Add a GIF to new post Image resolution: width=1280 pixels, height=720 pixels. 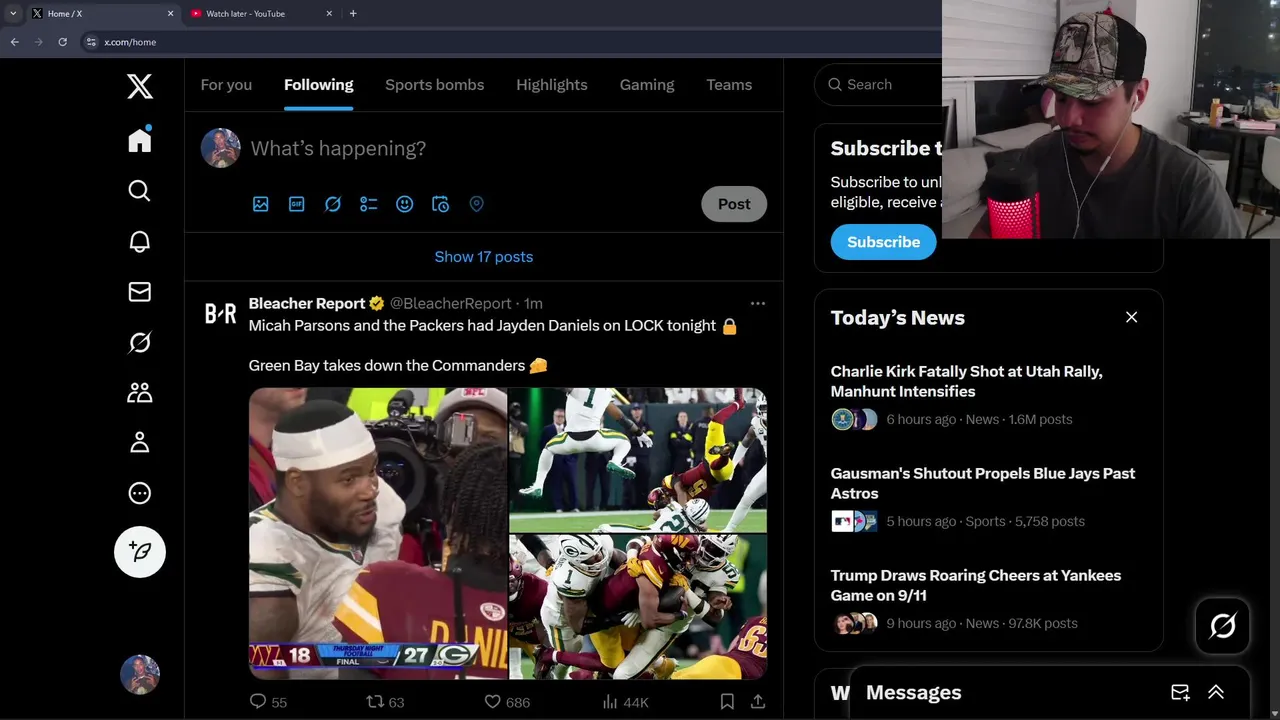[297, 204]
